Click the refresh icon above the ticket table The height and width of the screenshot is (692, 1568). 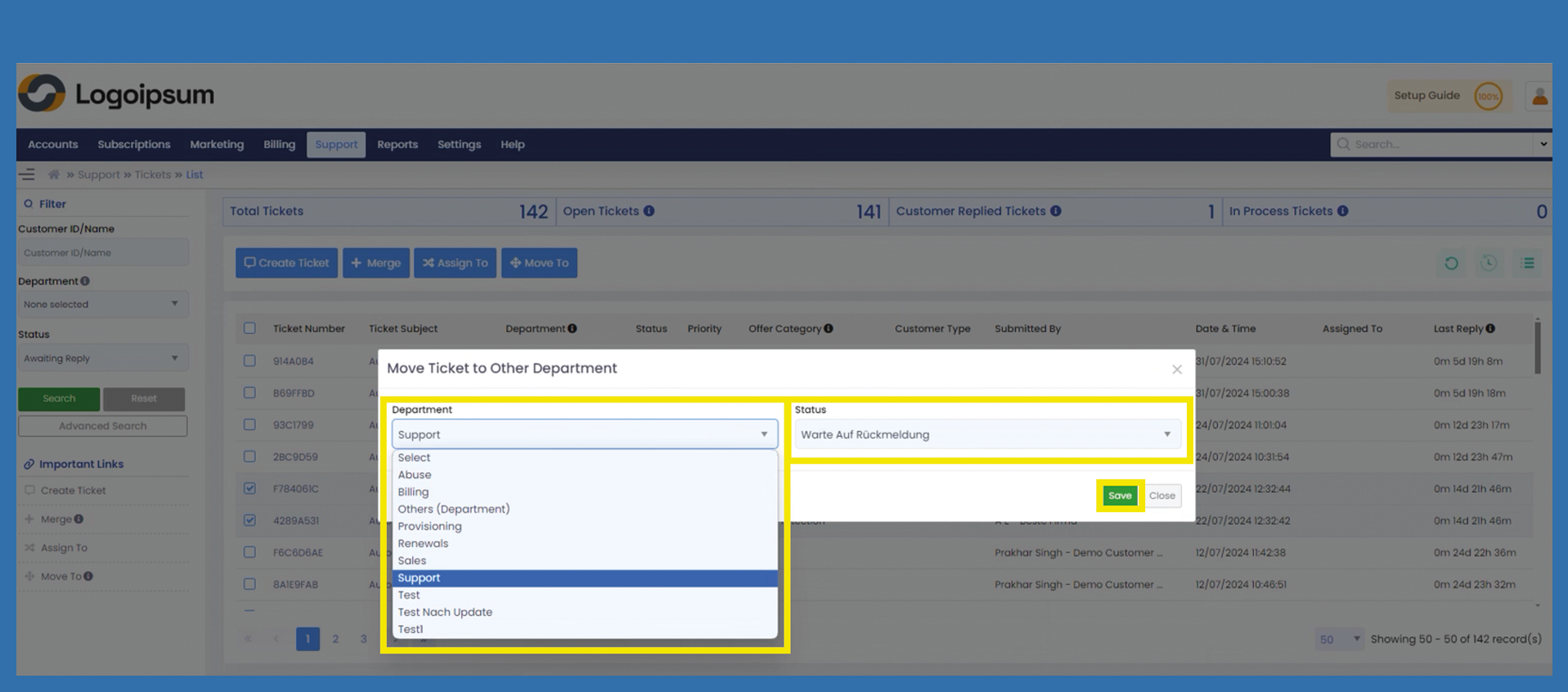coord(1450,263)
